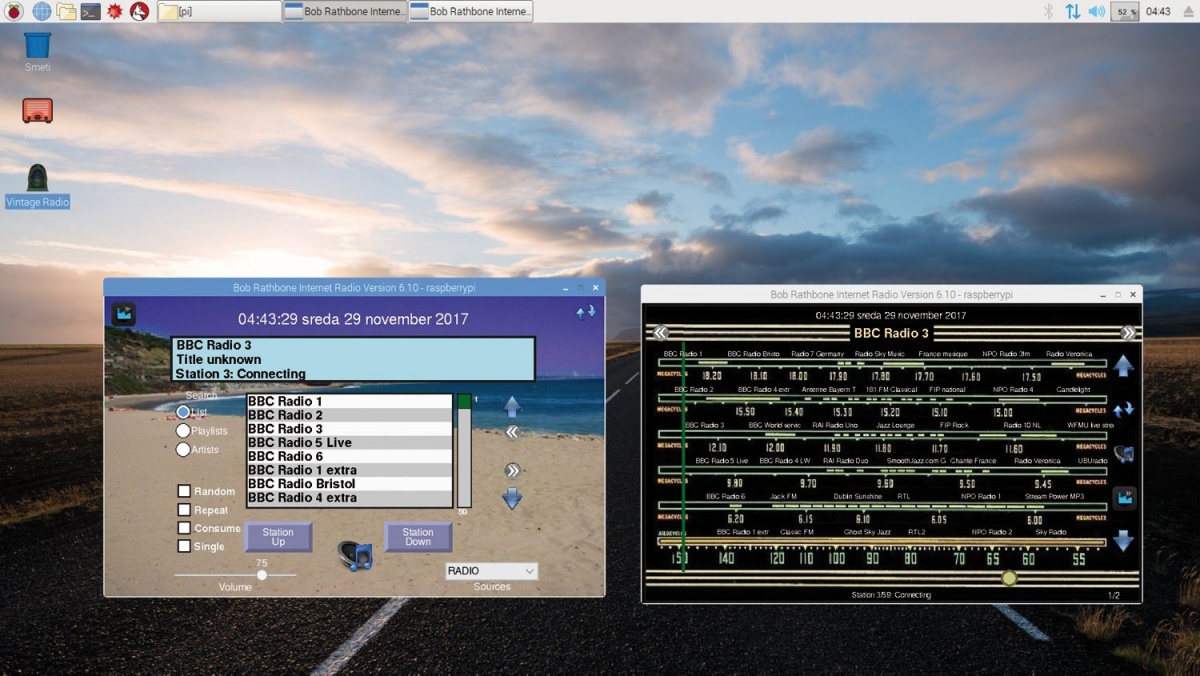Open the Raspberry Pi main menu
The width and height of the screenshot is (1200, 676).
click(x=14, y=11)
